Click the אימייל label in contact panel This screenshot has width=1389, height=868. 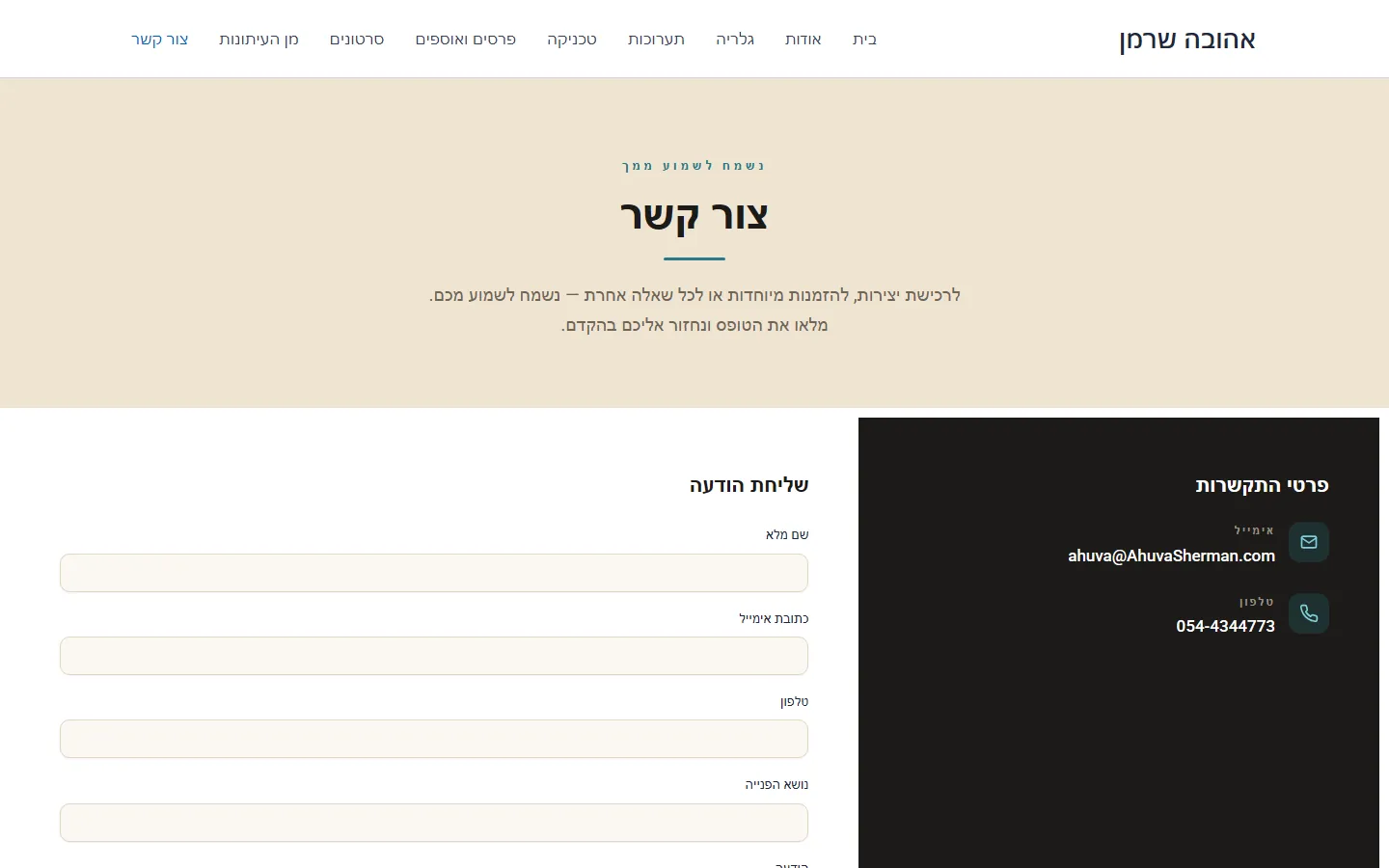point(1254,530)
